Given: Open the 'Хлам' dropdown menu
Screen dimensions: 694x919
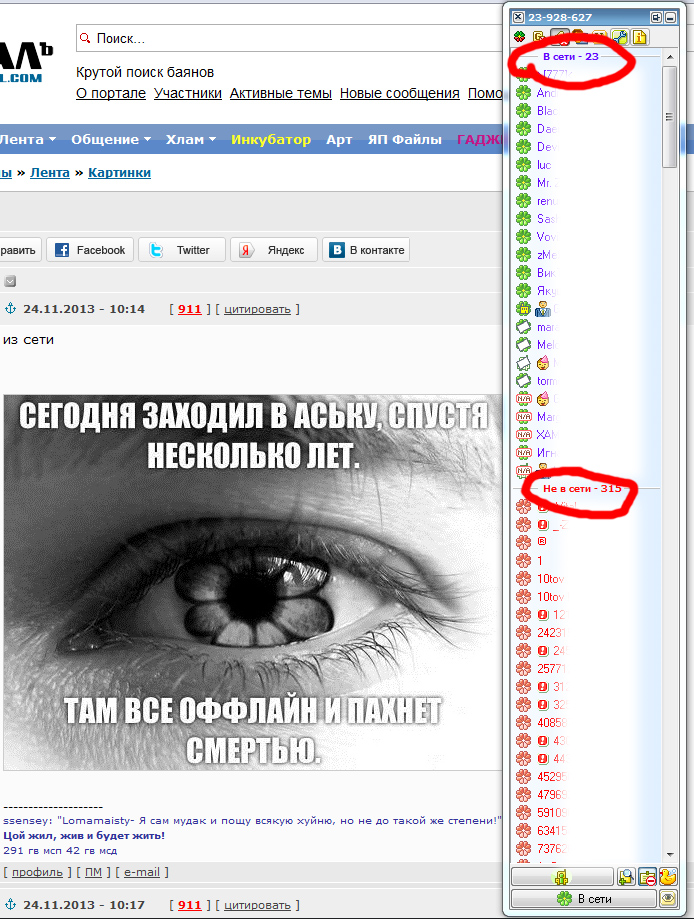Looking at the screenshot, I should click(190, 139).
